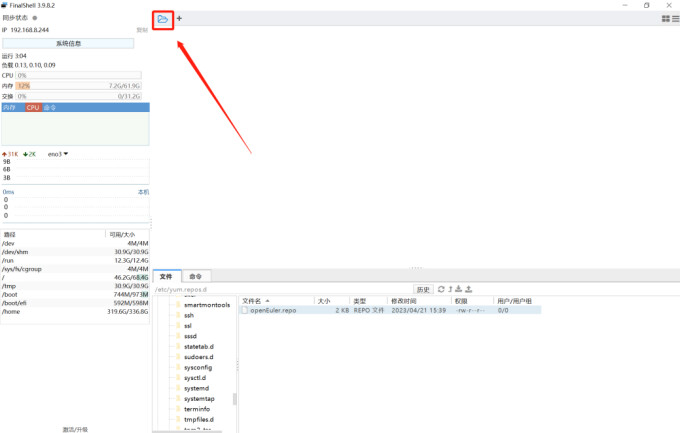The width and height of the screenshot is (681, 433).
Task: Sort files by 修改时间 column
Action: 403,300
